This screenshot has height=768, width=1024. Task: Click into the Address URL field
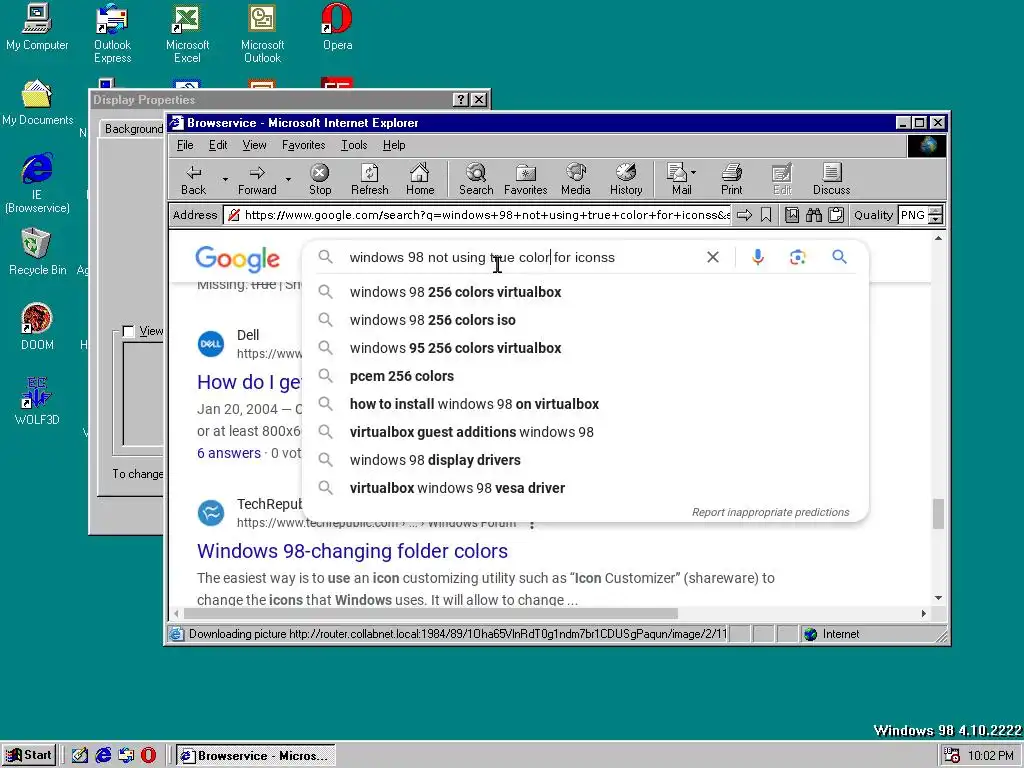pyautogui.click(x=478, y=215)
